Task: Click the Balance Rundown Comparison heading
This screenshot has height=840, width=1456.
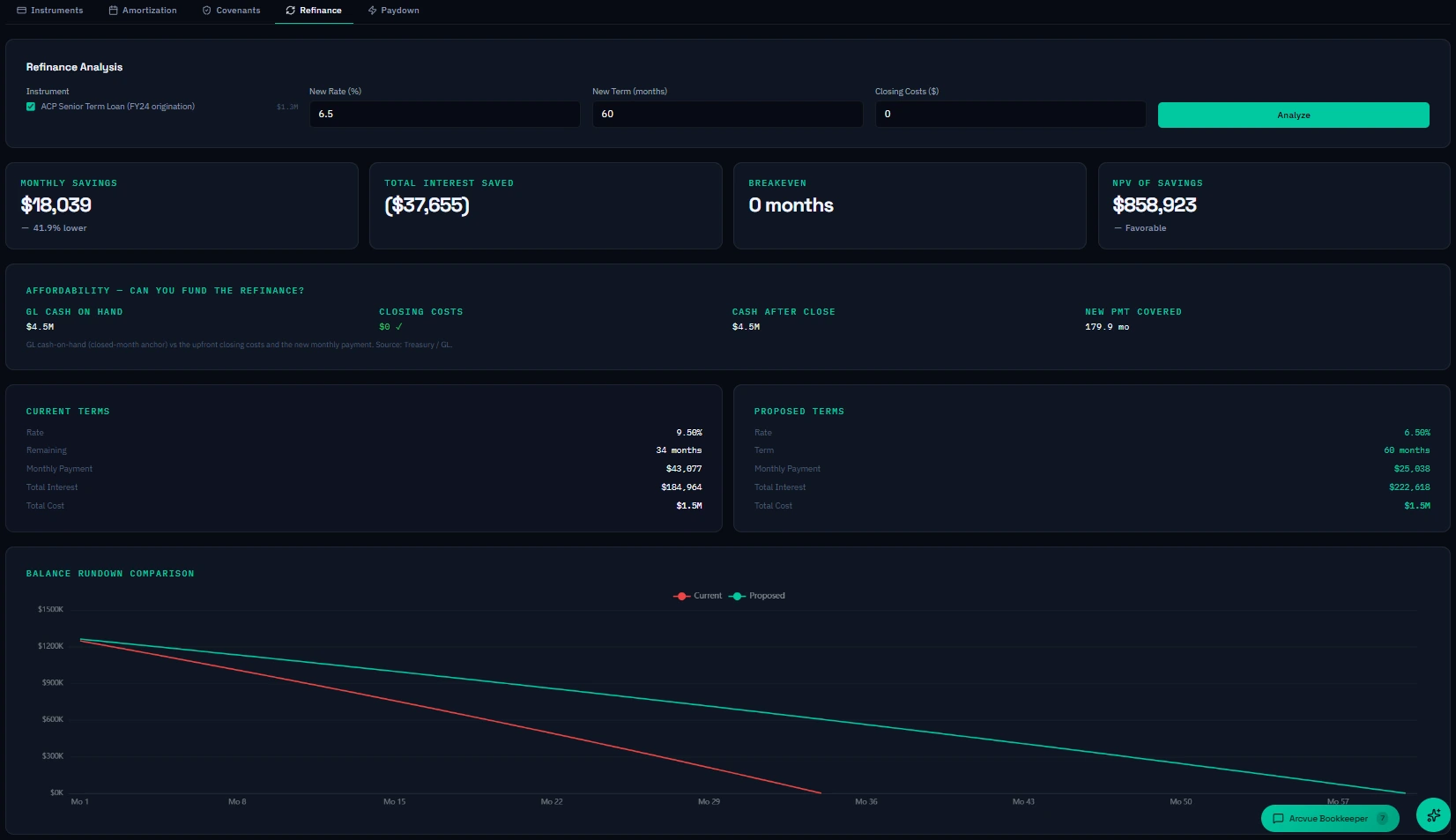Action: click(110, 574)
